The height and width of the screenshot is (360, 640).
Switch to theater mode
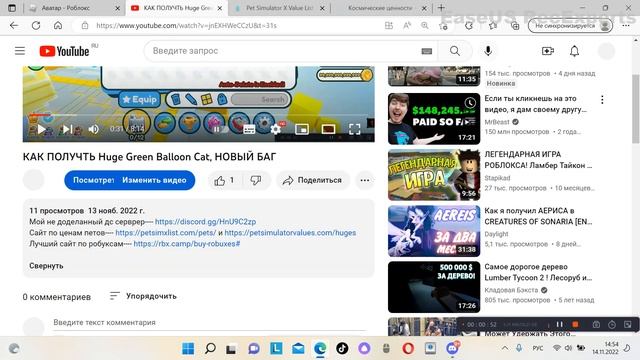coord(328,129)
